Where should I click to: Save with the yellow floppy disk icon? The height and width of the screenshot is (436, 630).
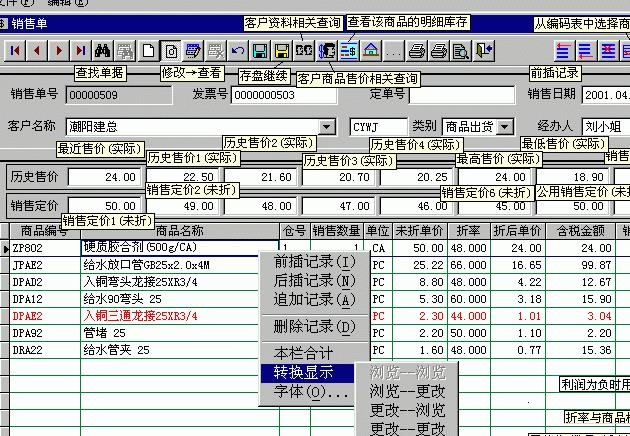pos(282,51)
